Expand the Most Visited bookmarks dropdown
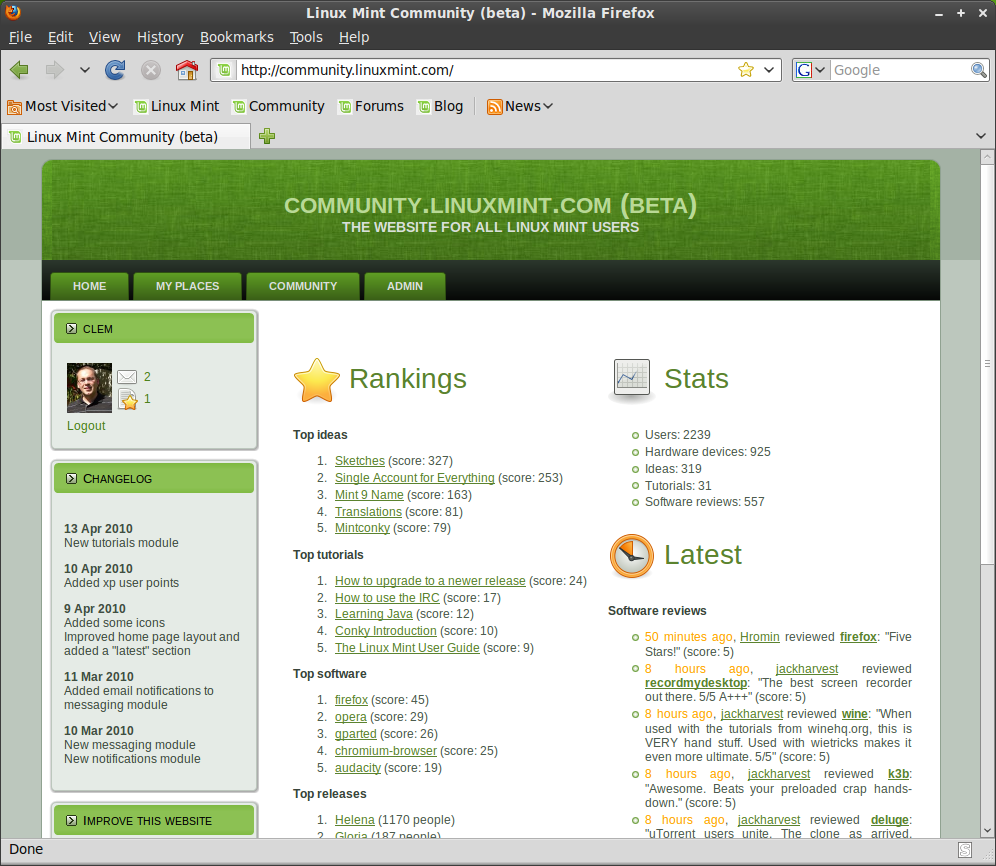Viewport: 996px width, 866px height. [x=113, y=106]
